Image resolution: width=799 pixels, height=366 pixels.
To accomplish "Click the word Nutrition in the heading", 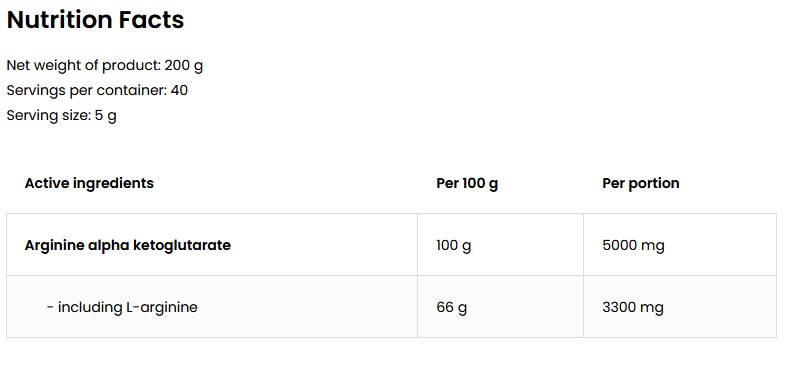I will point(60,20).
